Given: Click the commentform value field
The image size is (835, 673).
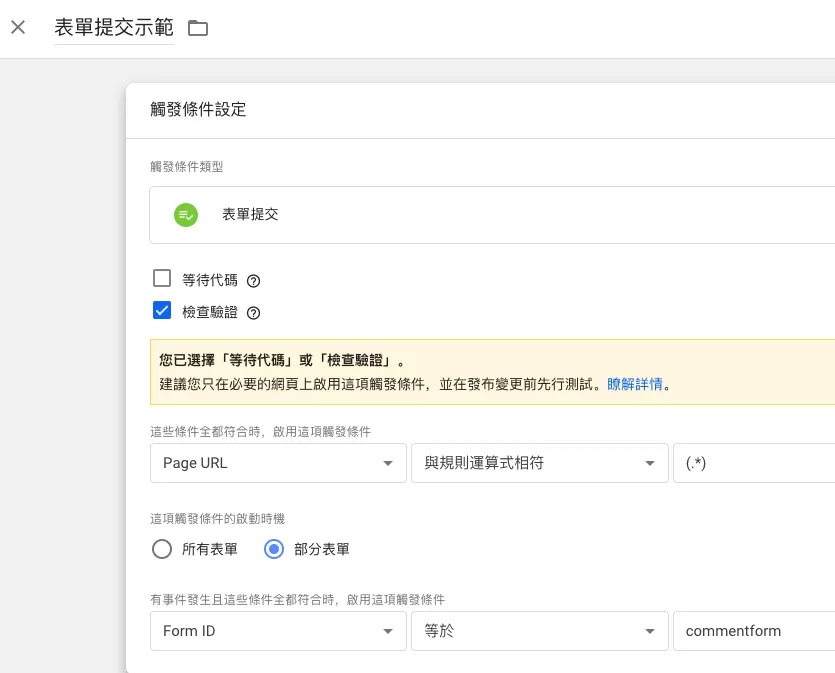Looking at the screenshot, I should [754, 631].
